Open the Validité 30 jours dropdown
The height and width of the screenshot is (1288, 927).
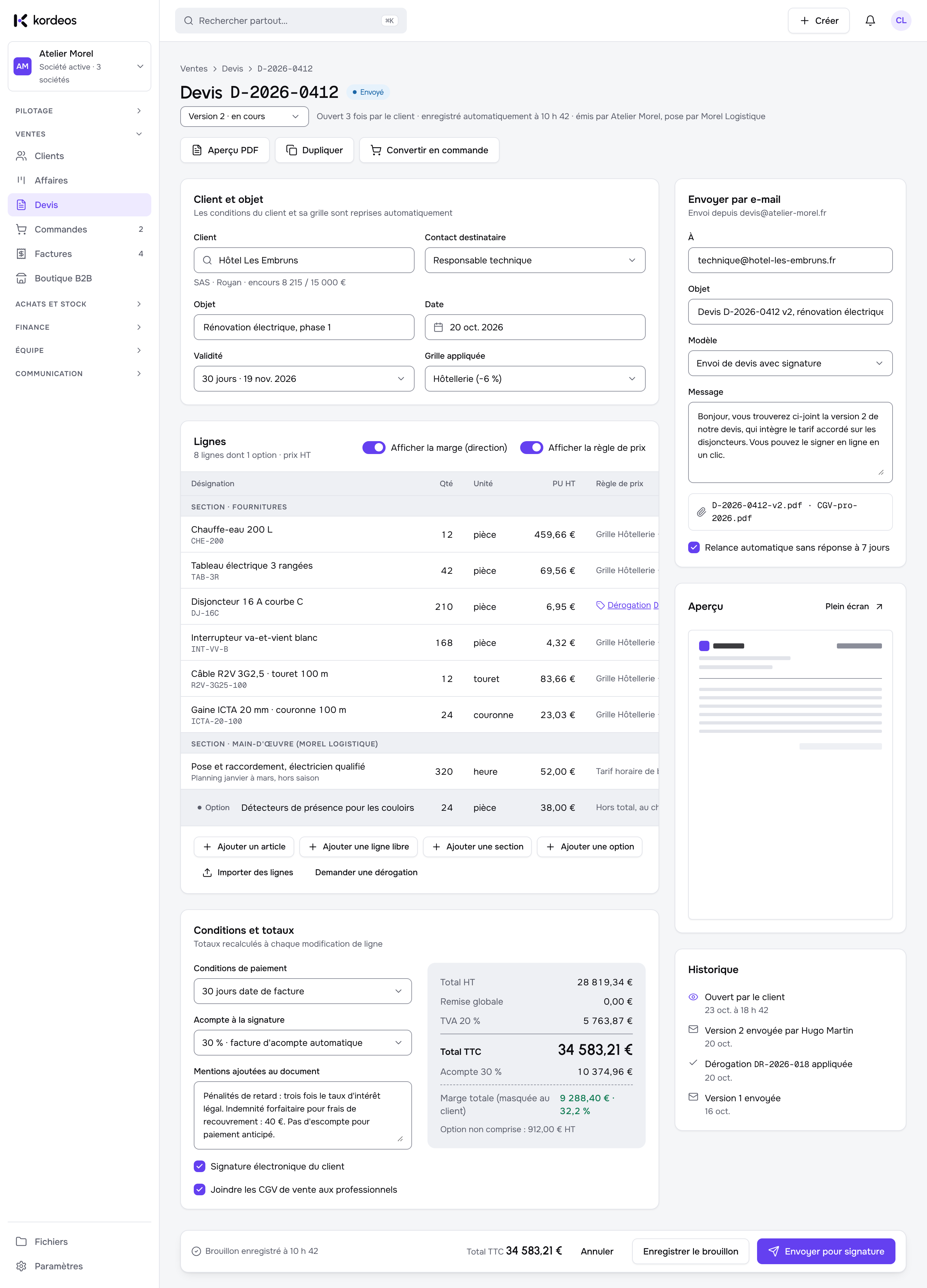[x=304, y=379]
